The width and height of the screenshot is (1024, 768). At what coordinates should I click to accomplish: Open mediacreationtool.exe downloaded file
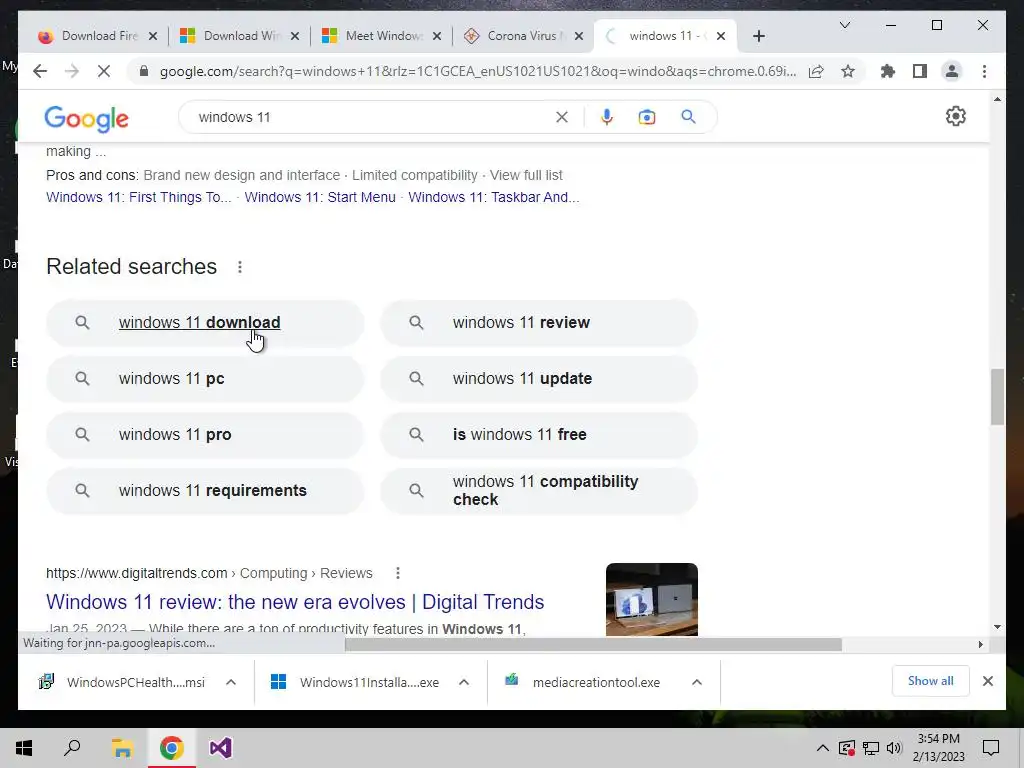(x=584, y=682)
